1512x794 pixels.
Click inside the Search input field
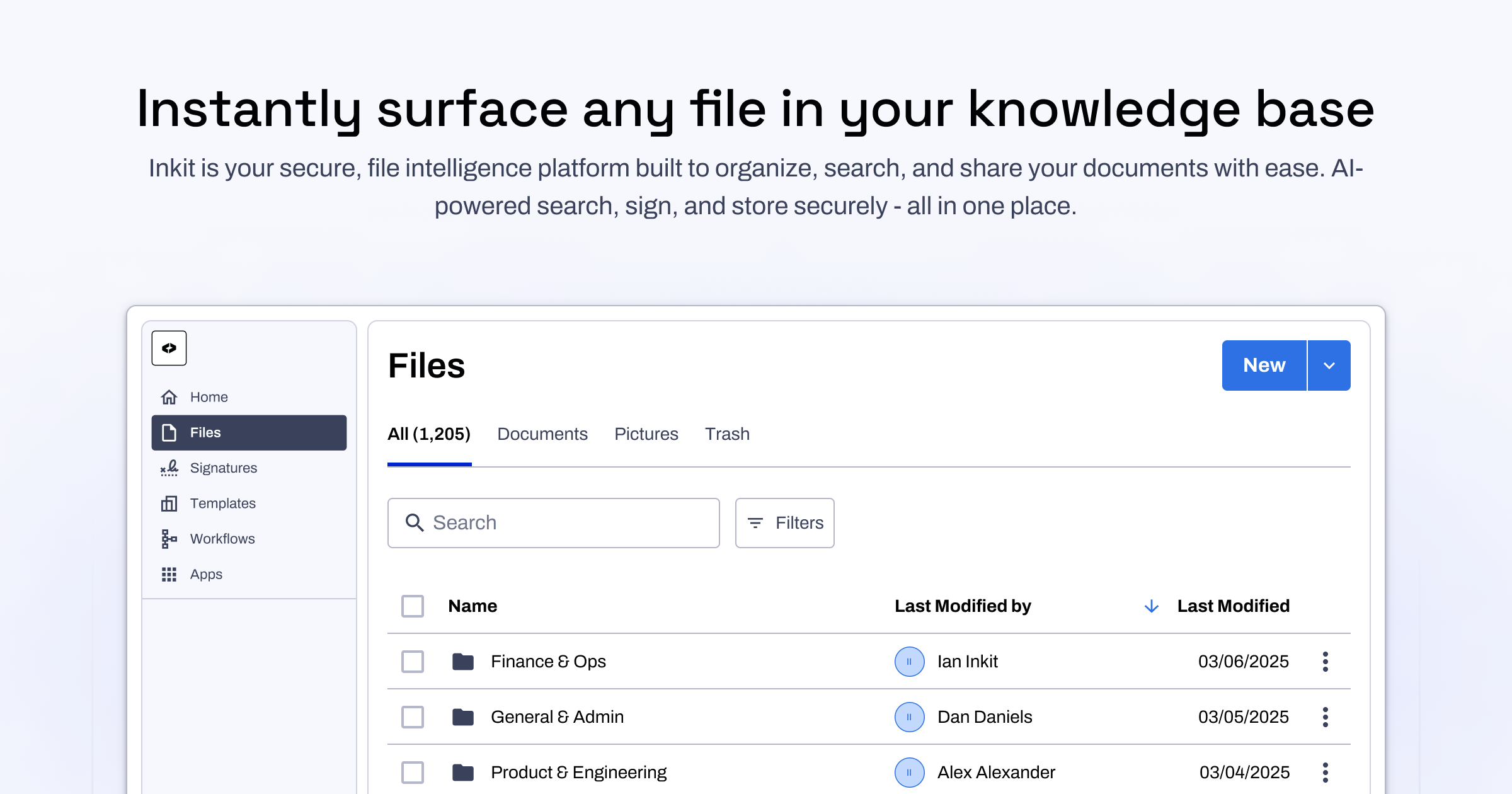(x=554, y=522)
